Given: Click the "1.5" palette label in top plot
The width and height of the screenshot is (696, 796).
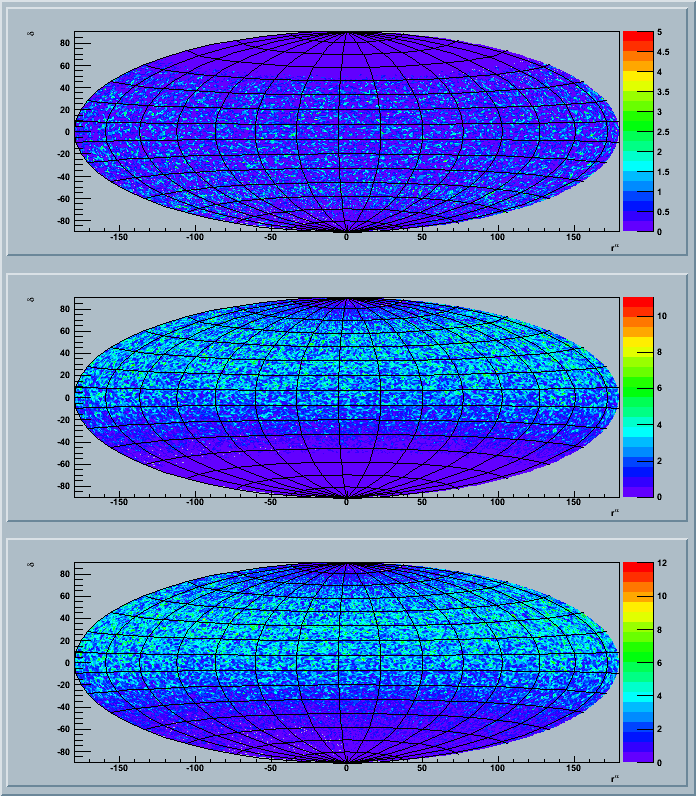Looking at the screenshot, I should point(663,172).
